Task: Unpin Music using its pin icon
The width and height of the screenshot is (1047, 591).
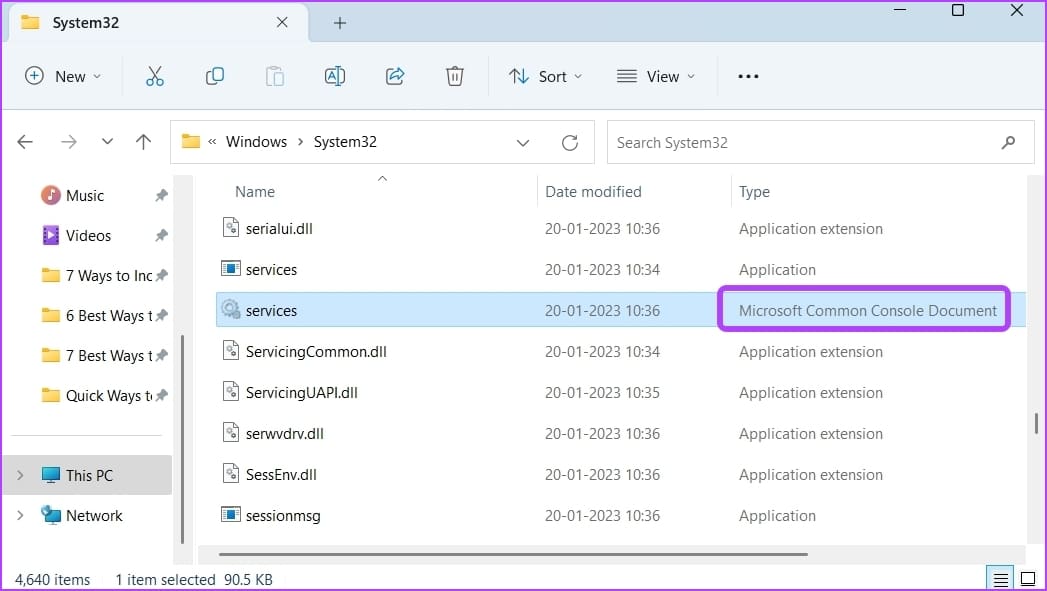Action: click(x=161, y=196)
